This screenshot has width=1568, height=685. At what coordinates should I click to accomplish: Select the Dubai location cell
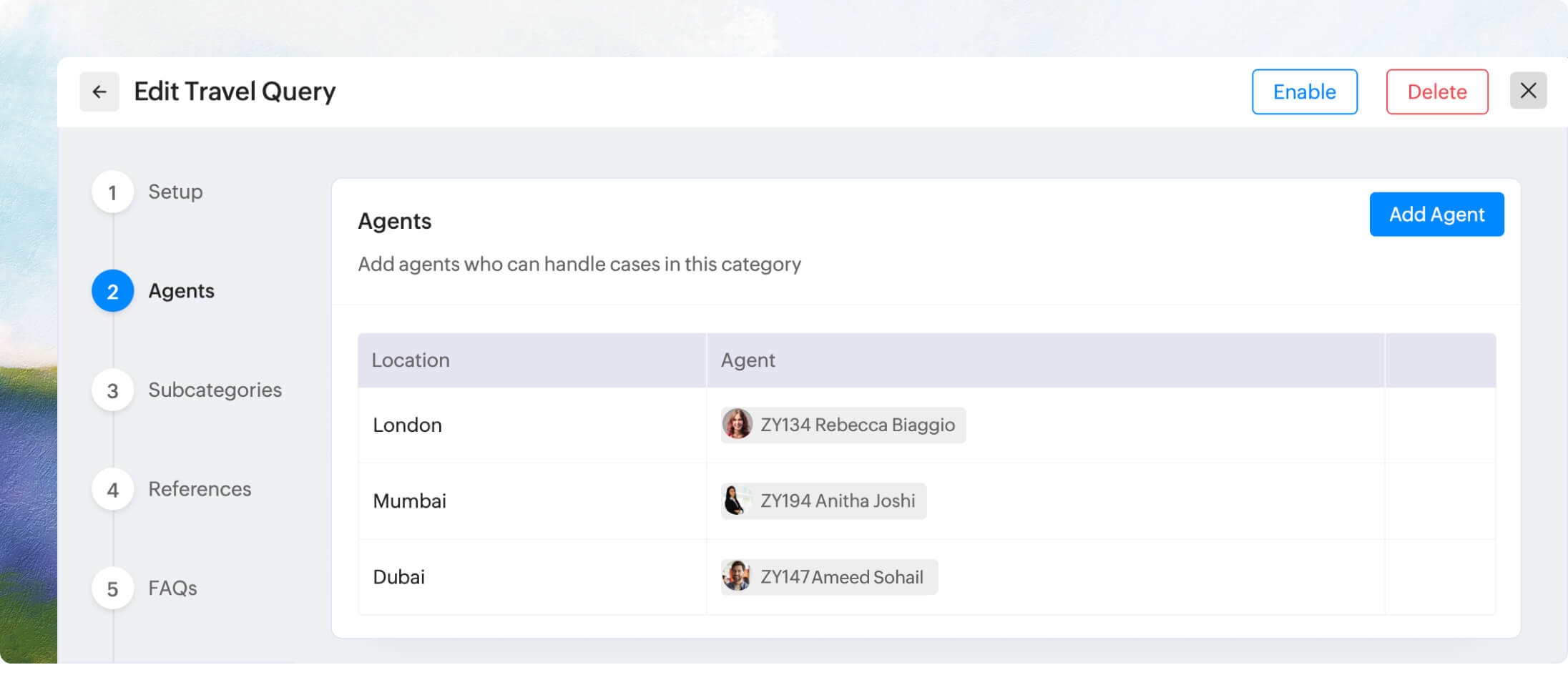click(398, 577)
